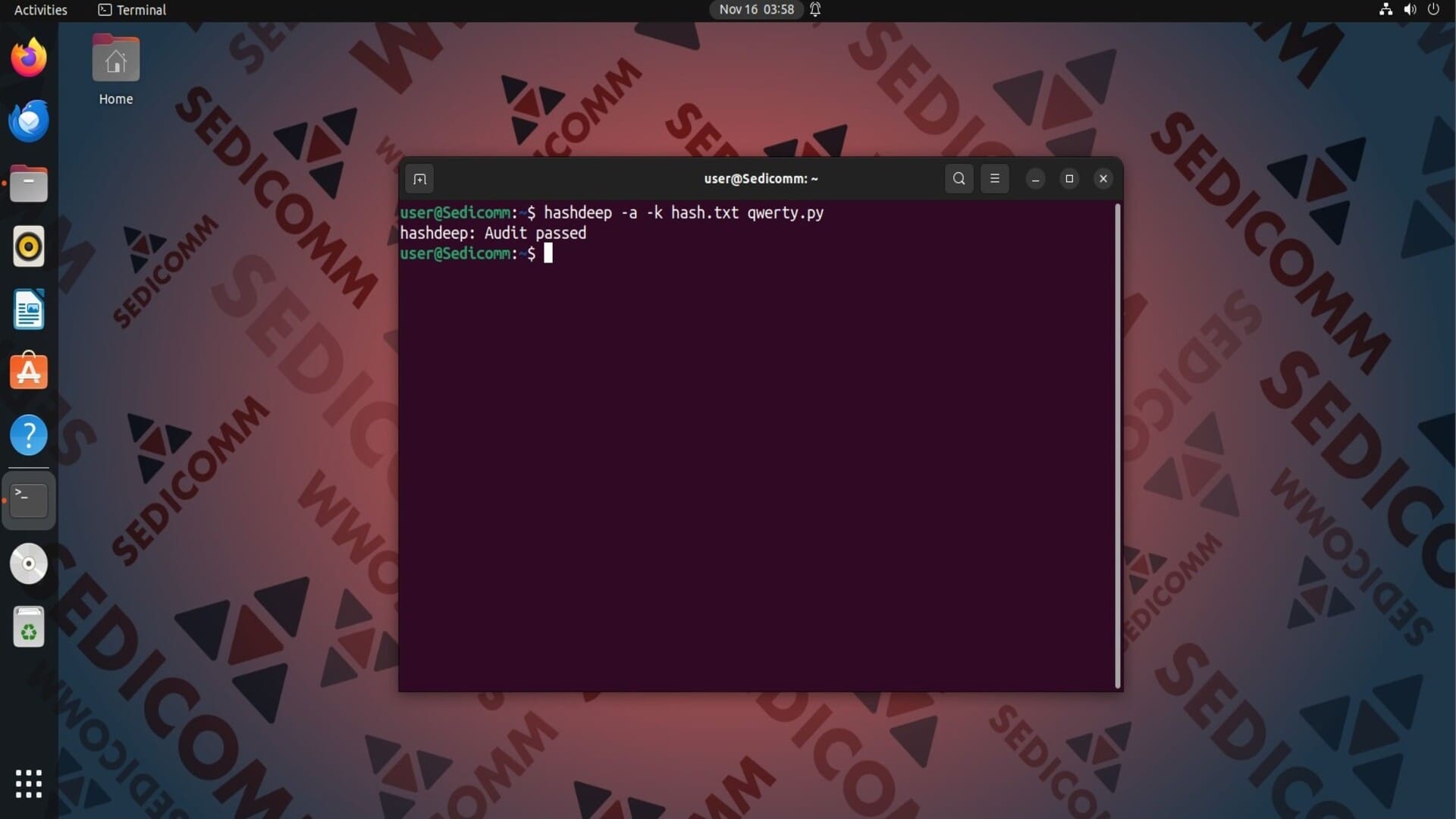The height and width of the screenshot is (819, 1456).
Task: Launch Firefox from the dock
Action: pos(29,58)
